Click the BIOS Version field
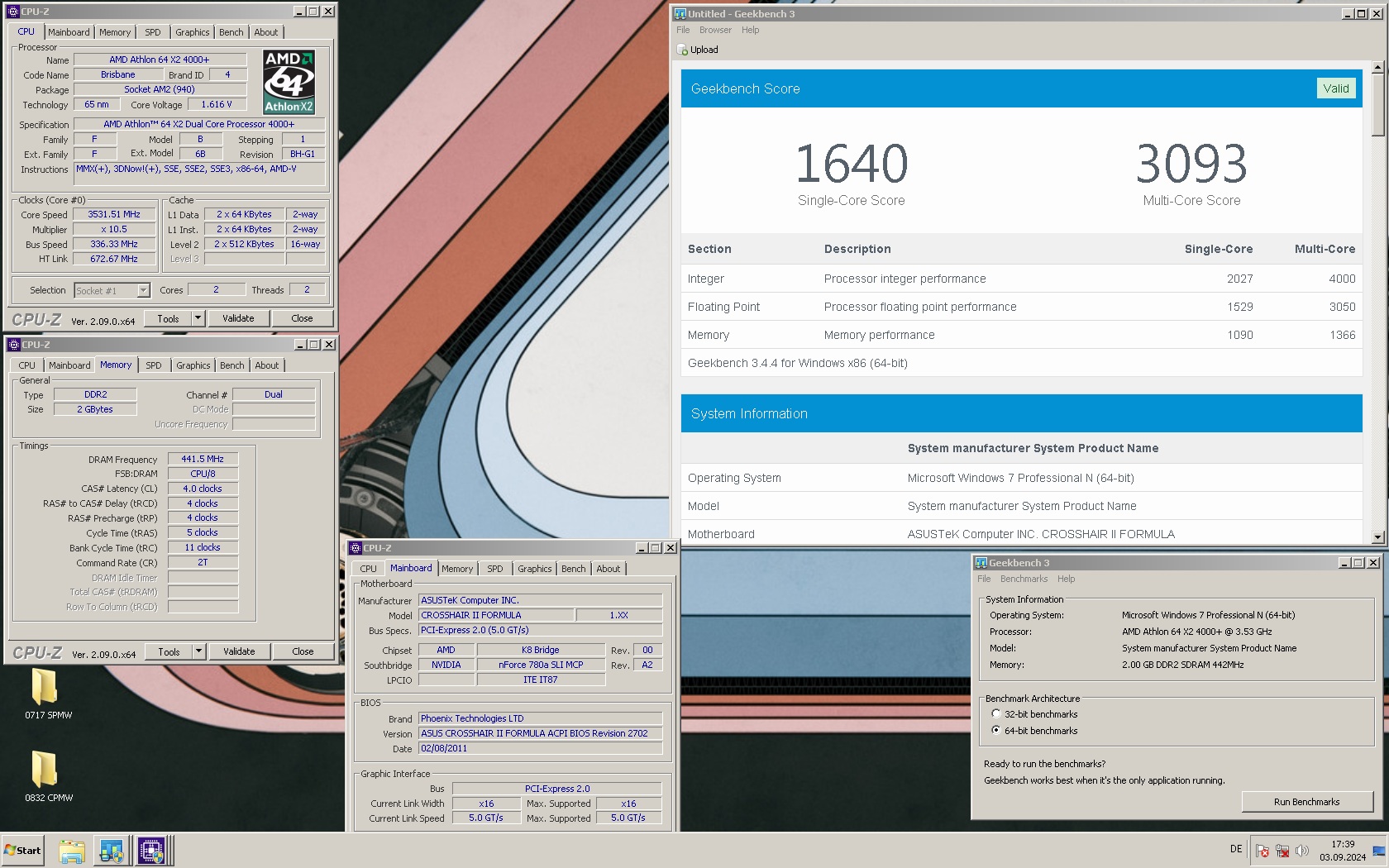The width and height of the screenshot is (1389, 868). (x=540, y=733)
